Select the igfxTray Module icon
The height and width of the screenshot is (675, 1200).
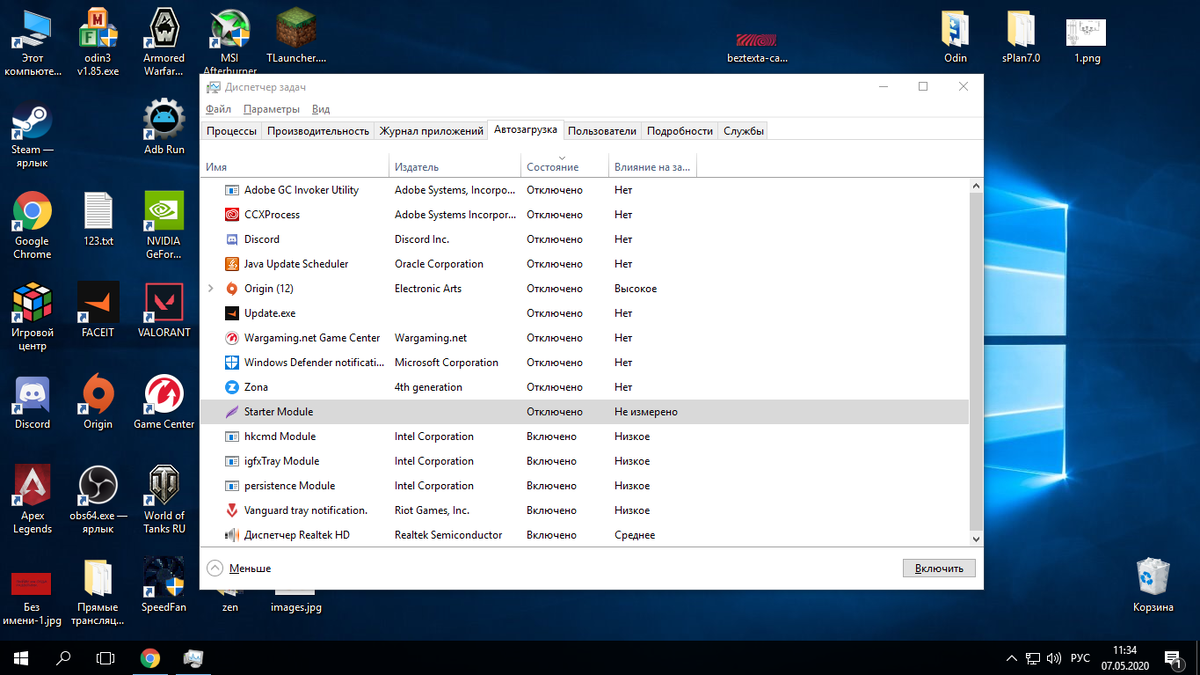pyautogui.click(x=232, y=461)
